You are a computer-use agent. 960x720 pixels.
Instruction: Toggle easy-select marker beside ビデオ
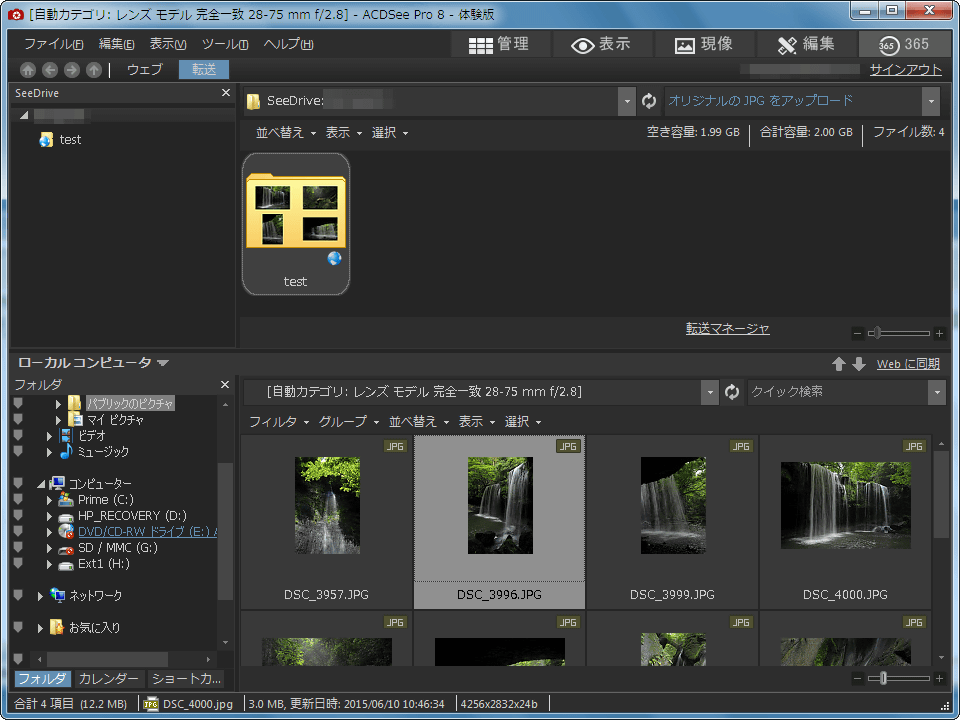tap(18, 435)
